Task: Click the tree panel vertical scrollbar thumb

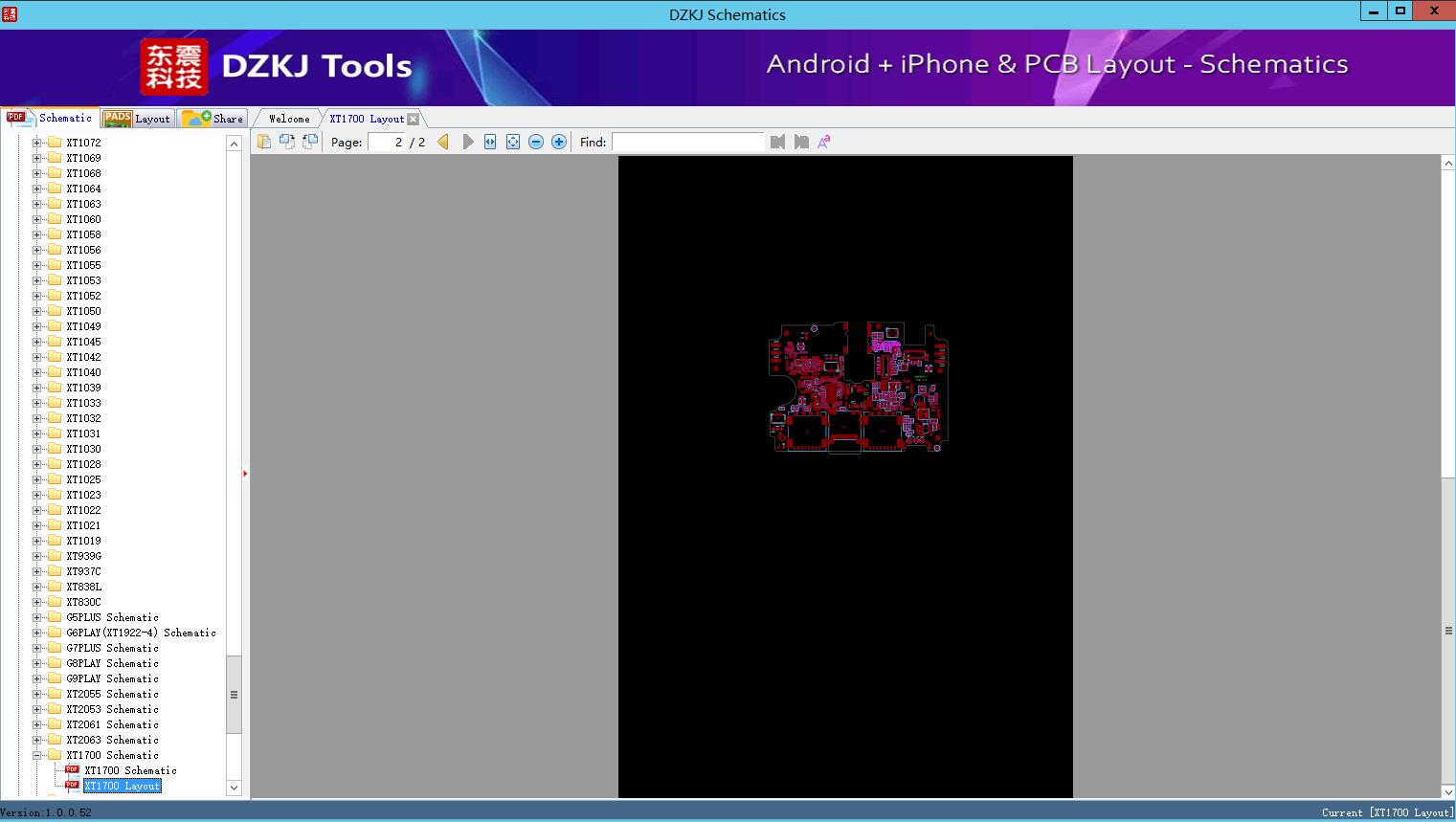Action: pyautogui.click(x=234, y=695)
